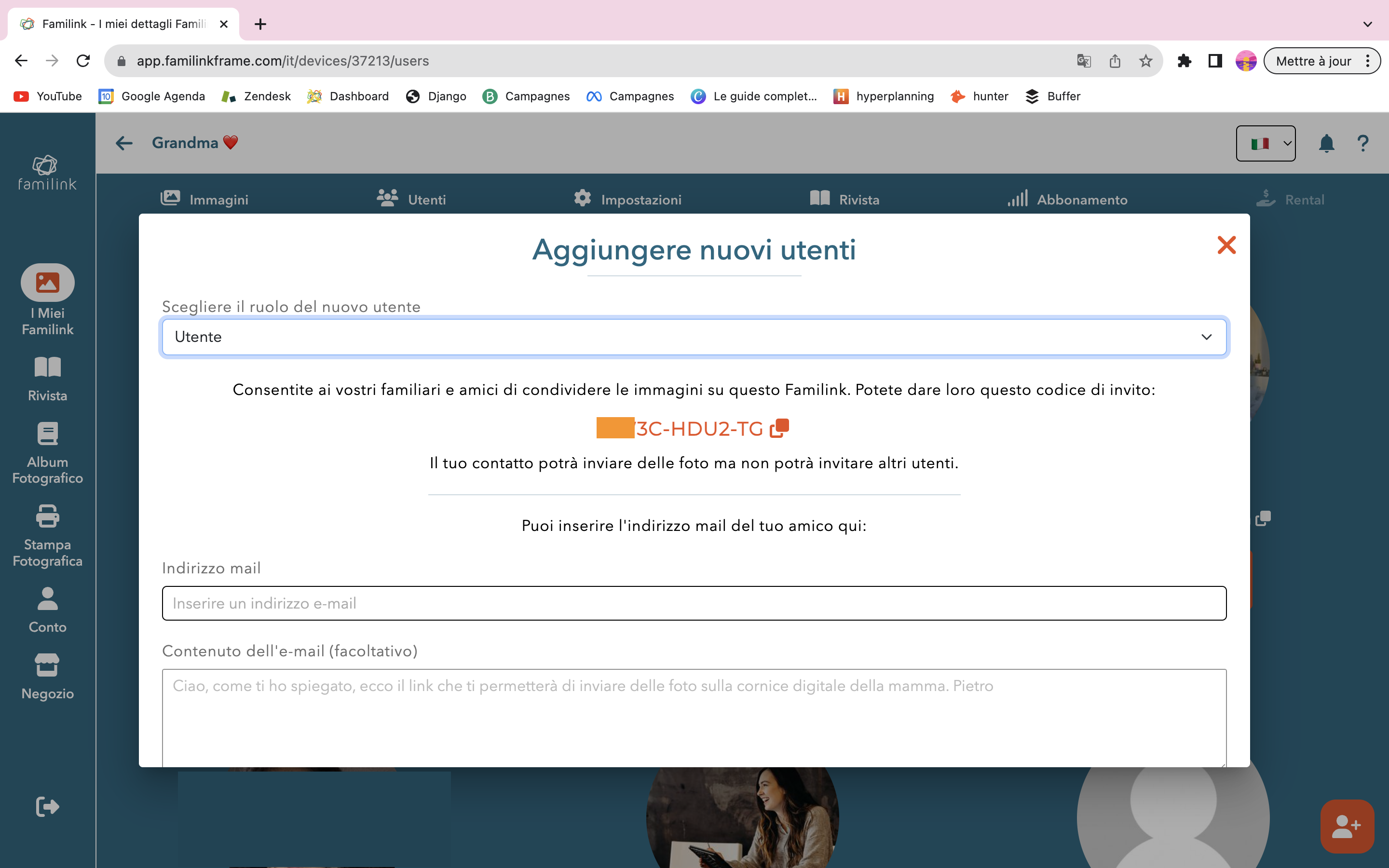Screen dimensions: 1389x868
Task: Switch to the Utenti tab
Action: pos(411,199)
